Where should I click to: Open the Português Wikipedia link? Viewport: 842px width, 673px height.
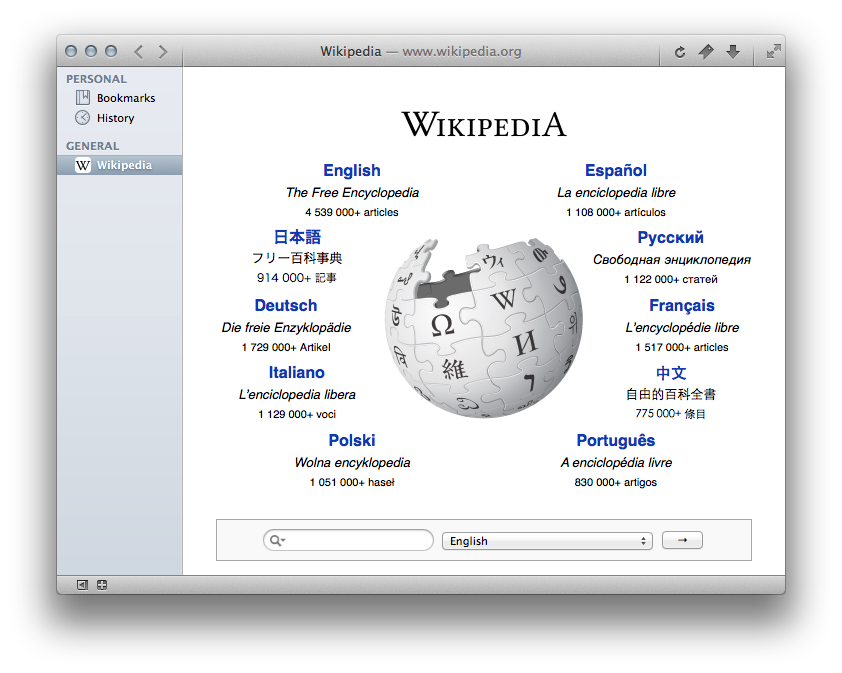[616, 440]
